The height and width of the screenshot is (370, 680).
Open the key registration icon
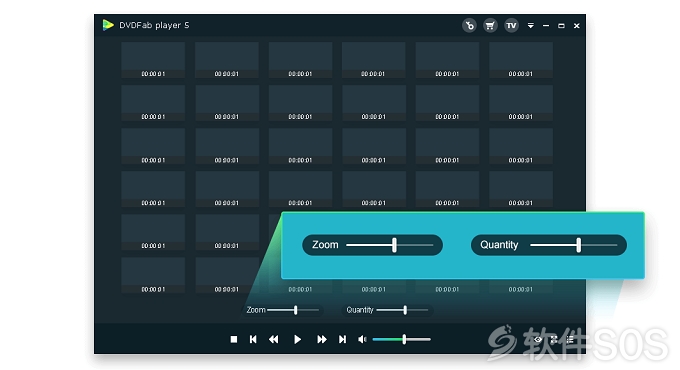tap(469, 26)
